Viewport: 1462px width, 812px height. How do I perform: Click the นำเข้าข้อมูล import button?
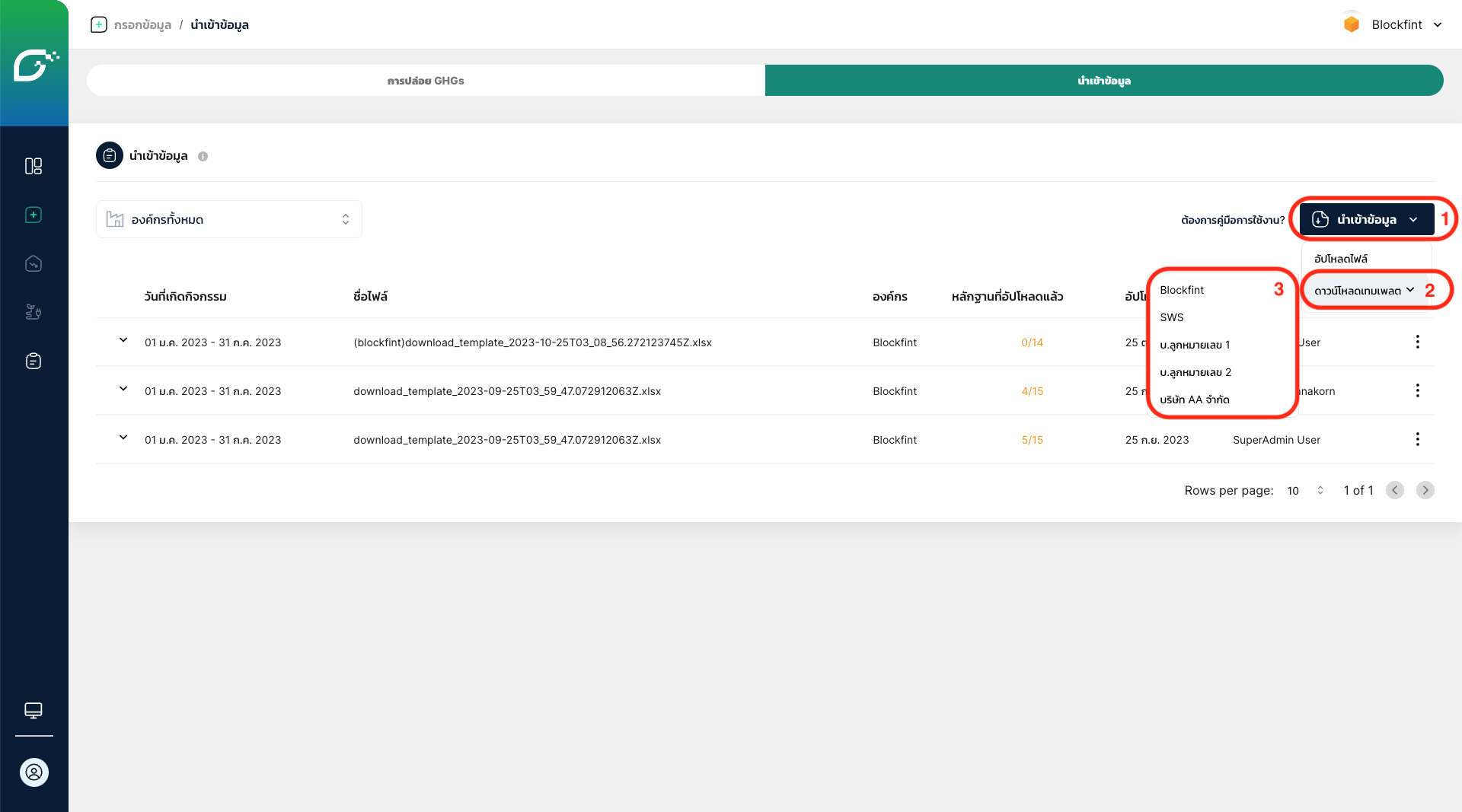click(x=1366, y=219)
